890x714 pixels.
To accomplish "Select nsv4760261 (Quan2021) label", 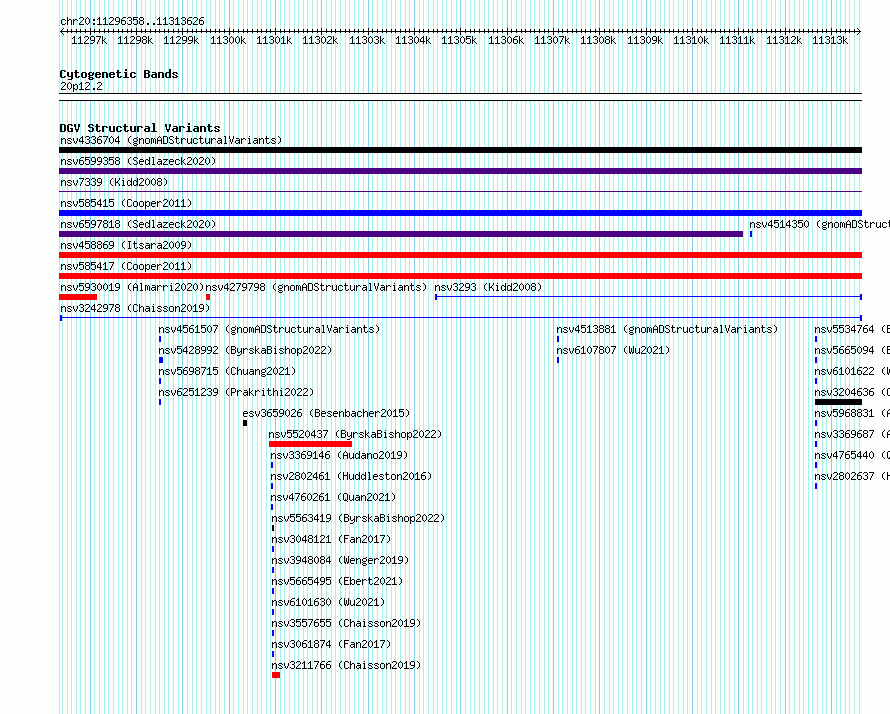I will (x=333, y=497).
